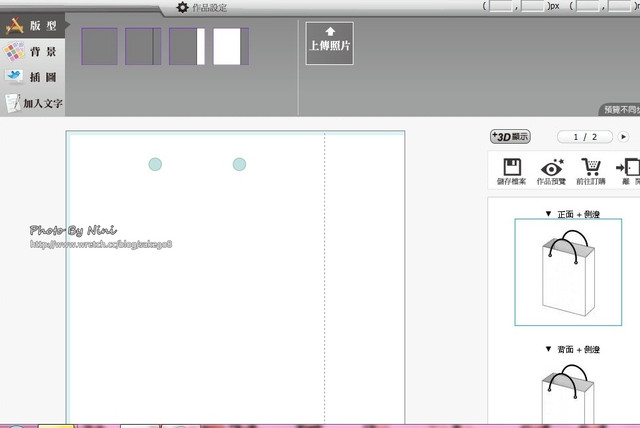Open the 背景 background tab
This screenshot has width=640, height=428.
[x=32, y=52]
